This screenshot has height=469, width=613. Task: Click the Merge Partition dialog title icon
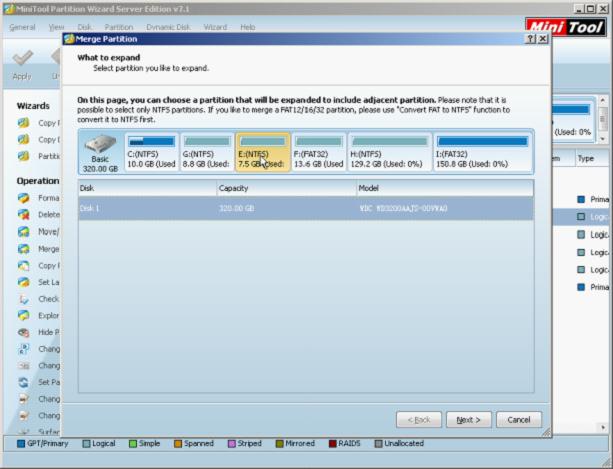pyautogui.click(x=69, y=39)
